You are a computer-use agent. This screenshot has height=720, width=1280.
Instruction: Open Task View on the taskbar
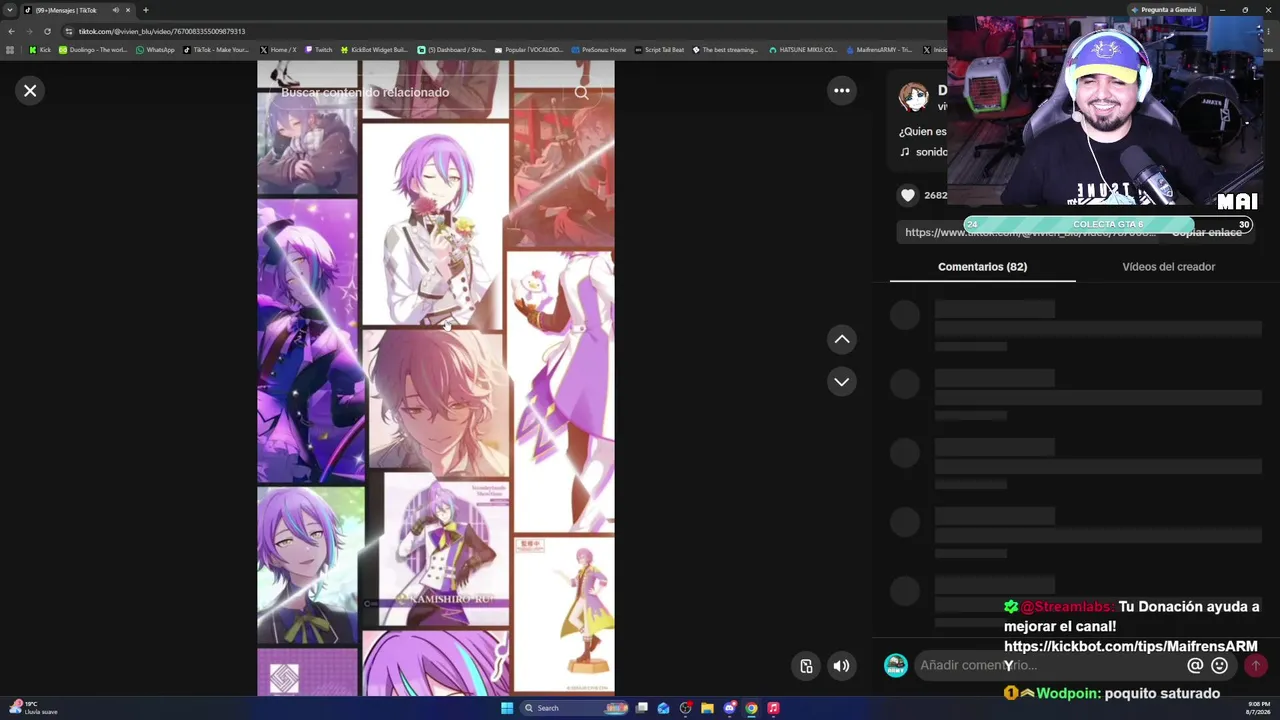coord(641,708)
